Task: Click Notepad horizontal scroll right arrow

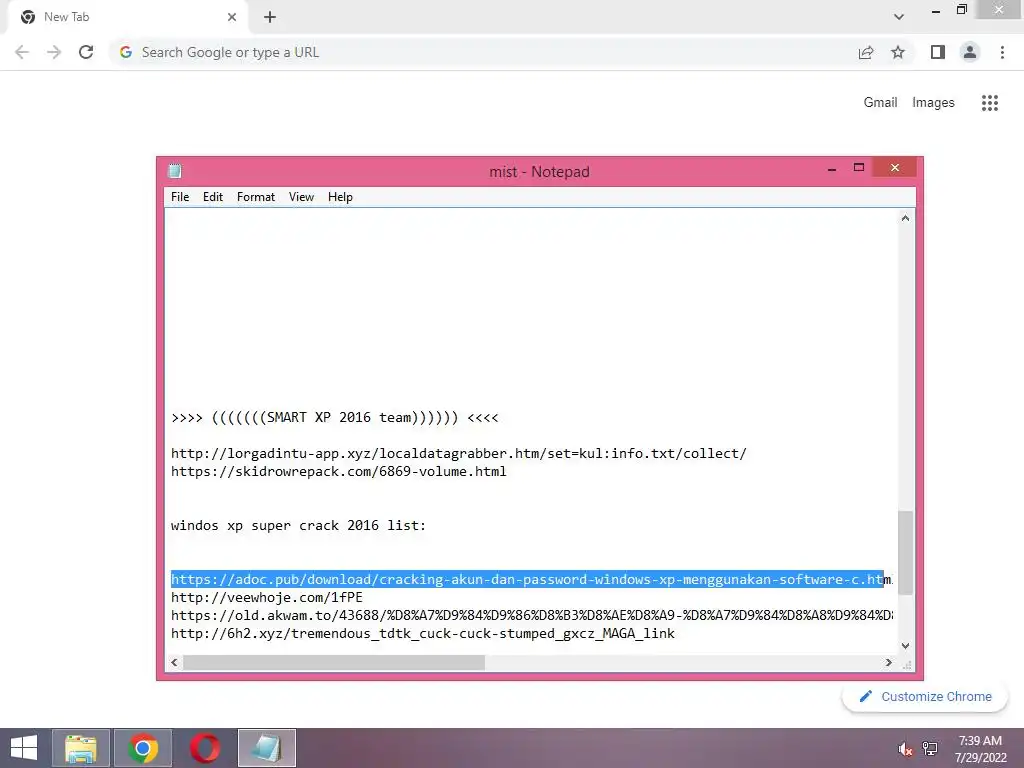Action: (888, 662)
